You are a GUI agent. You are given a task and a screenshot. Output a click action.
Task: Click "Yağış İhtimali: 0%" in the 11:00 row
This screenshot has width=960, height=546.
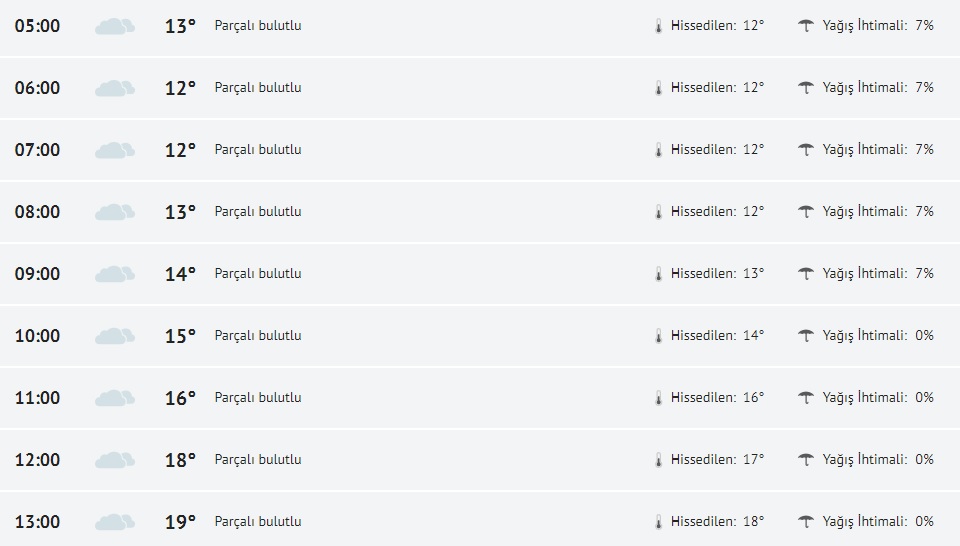877,398
